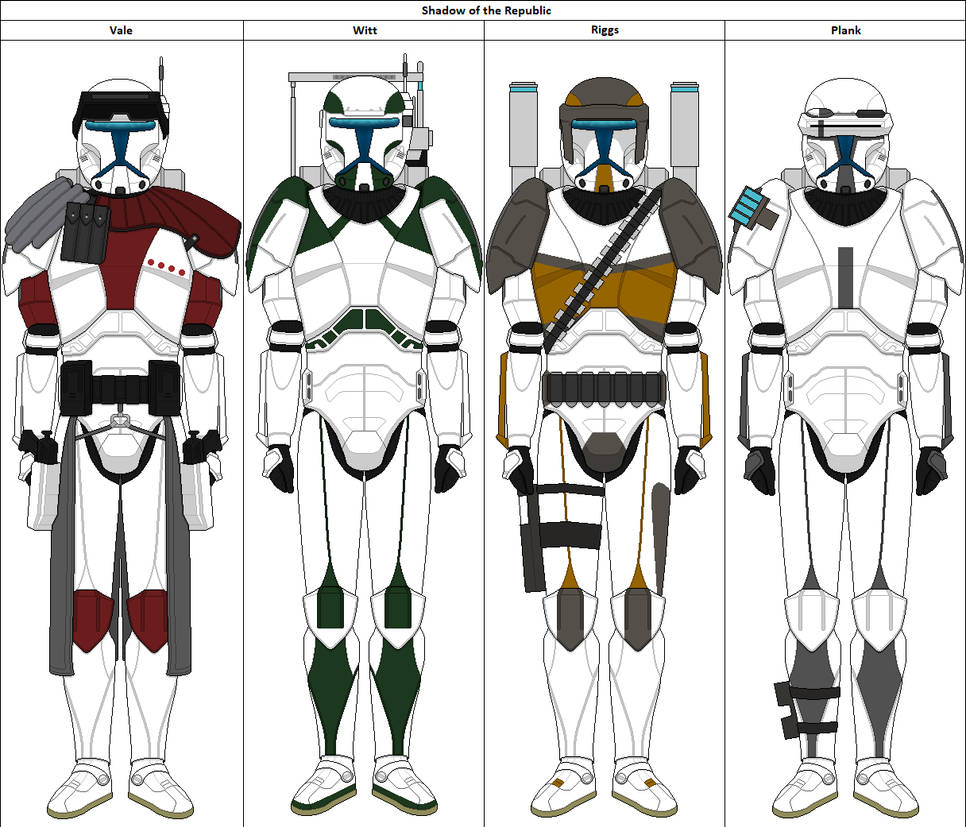Select the Vale trooper with red armor
The width and height of the screenshot is (966, 827).
click(121, 438)
